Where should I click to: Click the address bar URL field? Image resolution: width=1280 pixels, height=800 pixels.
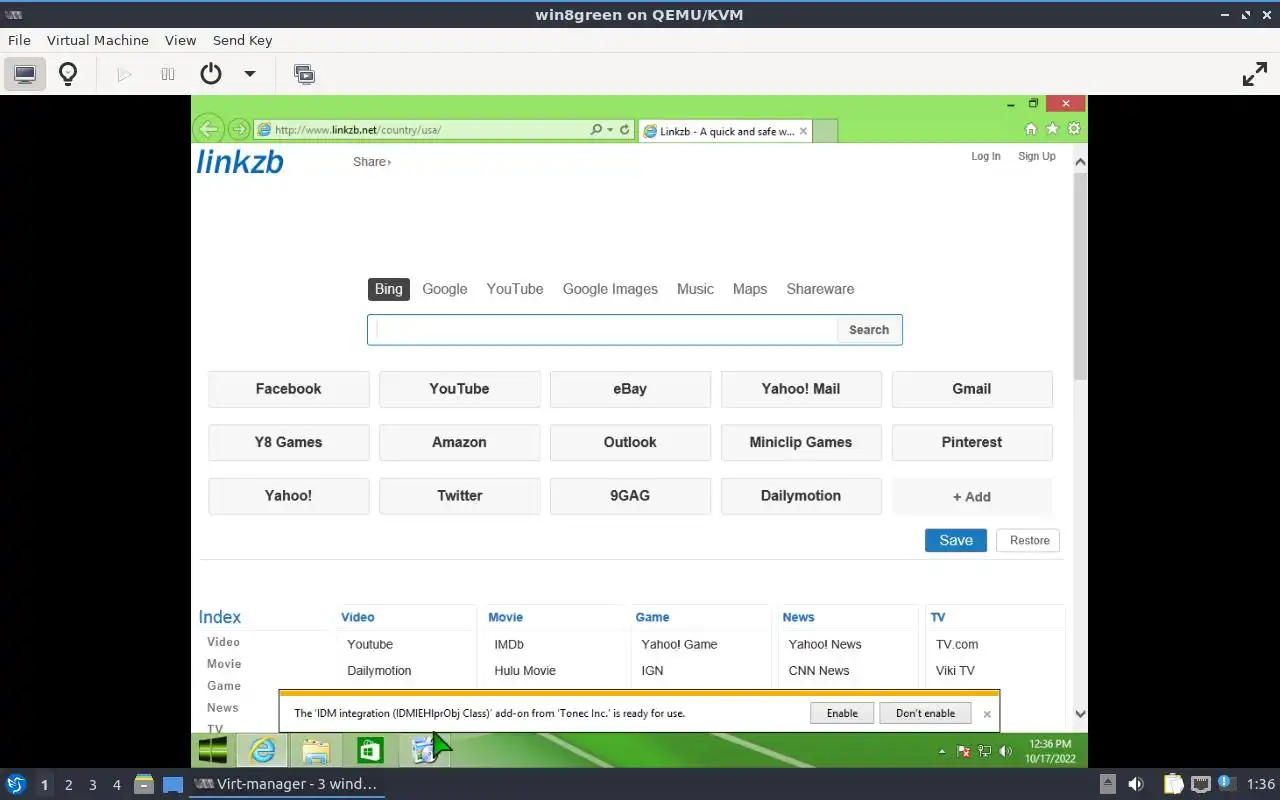click(x=420, y=130)
